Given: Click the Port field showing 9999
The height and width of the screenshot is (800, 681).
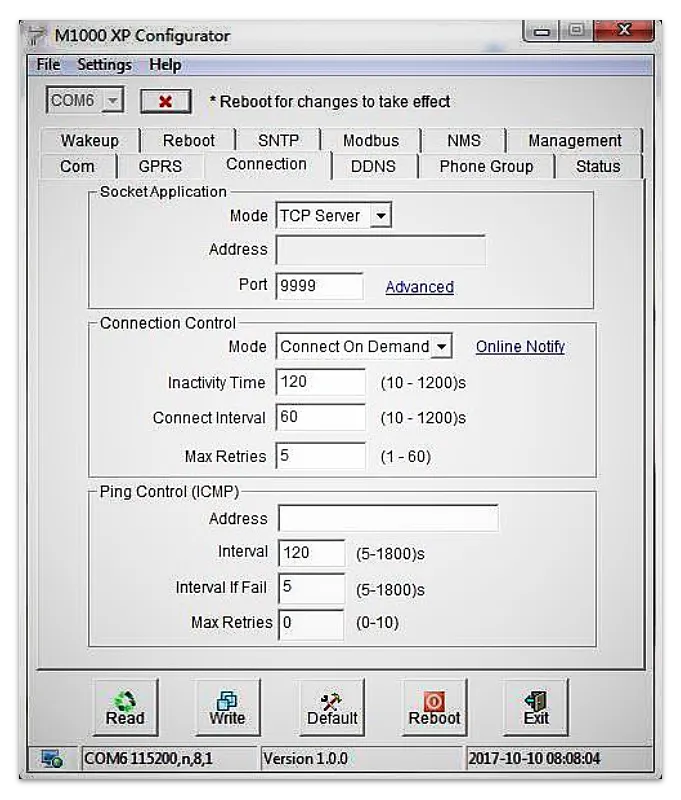Looking at the screenshot, I should click(319, 286).
